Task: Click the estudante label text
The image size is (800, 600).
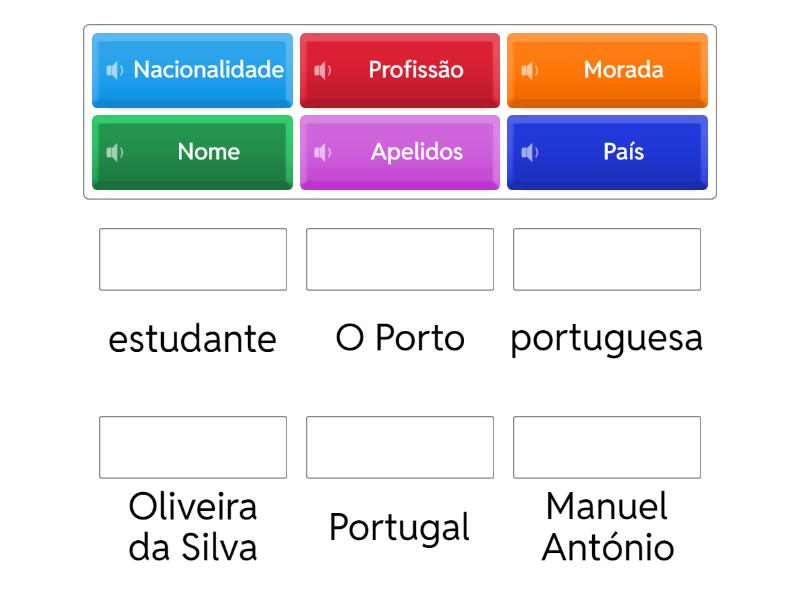Action: pos(192,339)
